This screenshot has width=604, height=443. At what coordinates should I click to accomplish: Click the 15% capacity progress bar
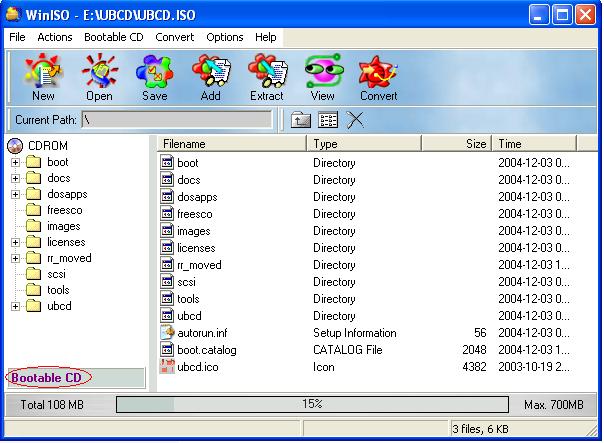(x=312, y=404)
